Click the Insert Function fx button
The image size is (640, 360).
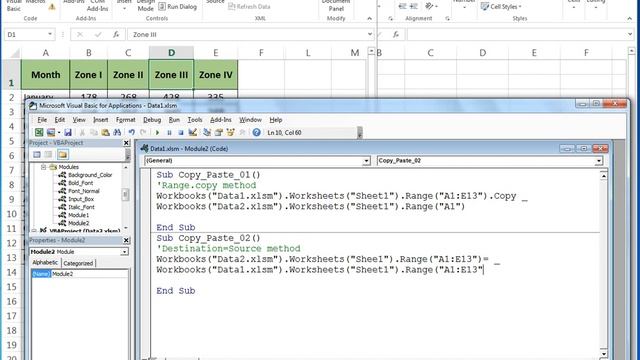[x=116, y=35]
